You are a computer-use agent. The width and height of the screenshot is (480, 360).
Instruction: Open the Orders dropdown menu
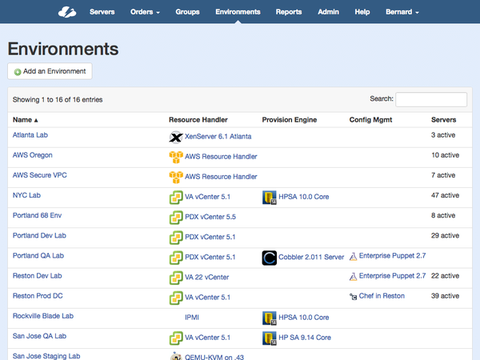pos(145,12)
